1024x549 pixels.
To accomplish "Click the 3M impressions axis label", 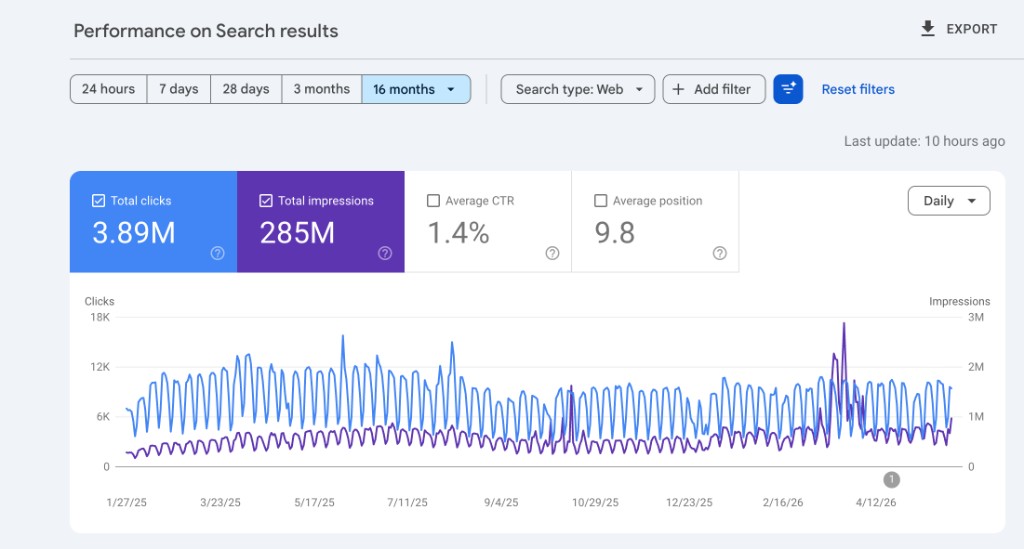I will click(x=976, y=317).
